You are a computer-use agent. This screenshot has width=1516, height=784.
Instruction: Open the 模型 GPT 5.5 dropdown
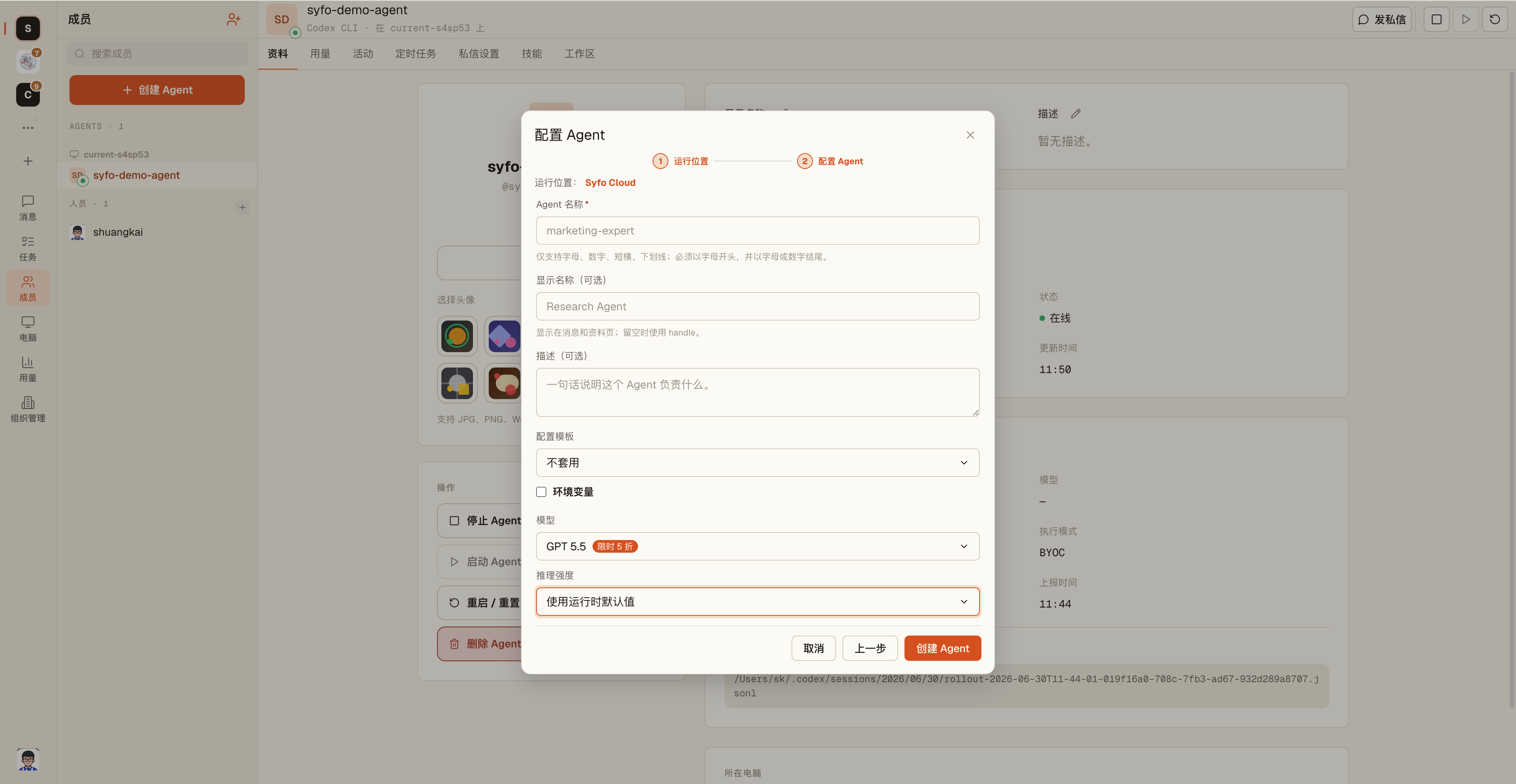coord(758,546)
